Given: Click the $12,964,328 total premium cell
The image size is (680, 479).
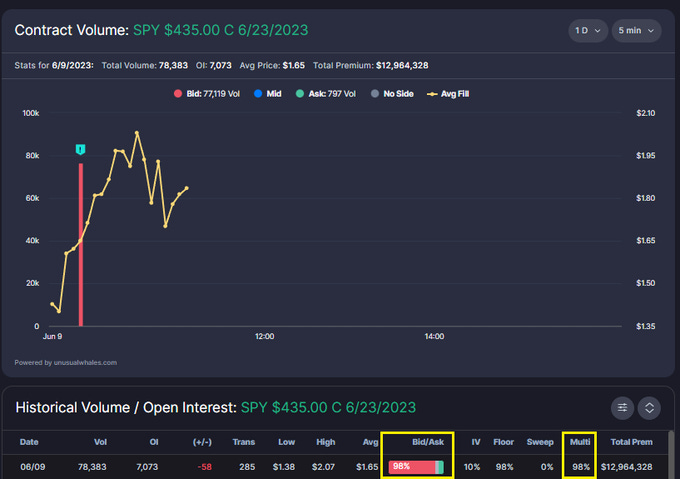Looking at the screenshot, I should point(627,467).
